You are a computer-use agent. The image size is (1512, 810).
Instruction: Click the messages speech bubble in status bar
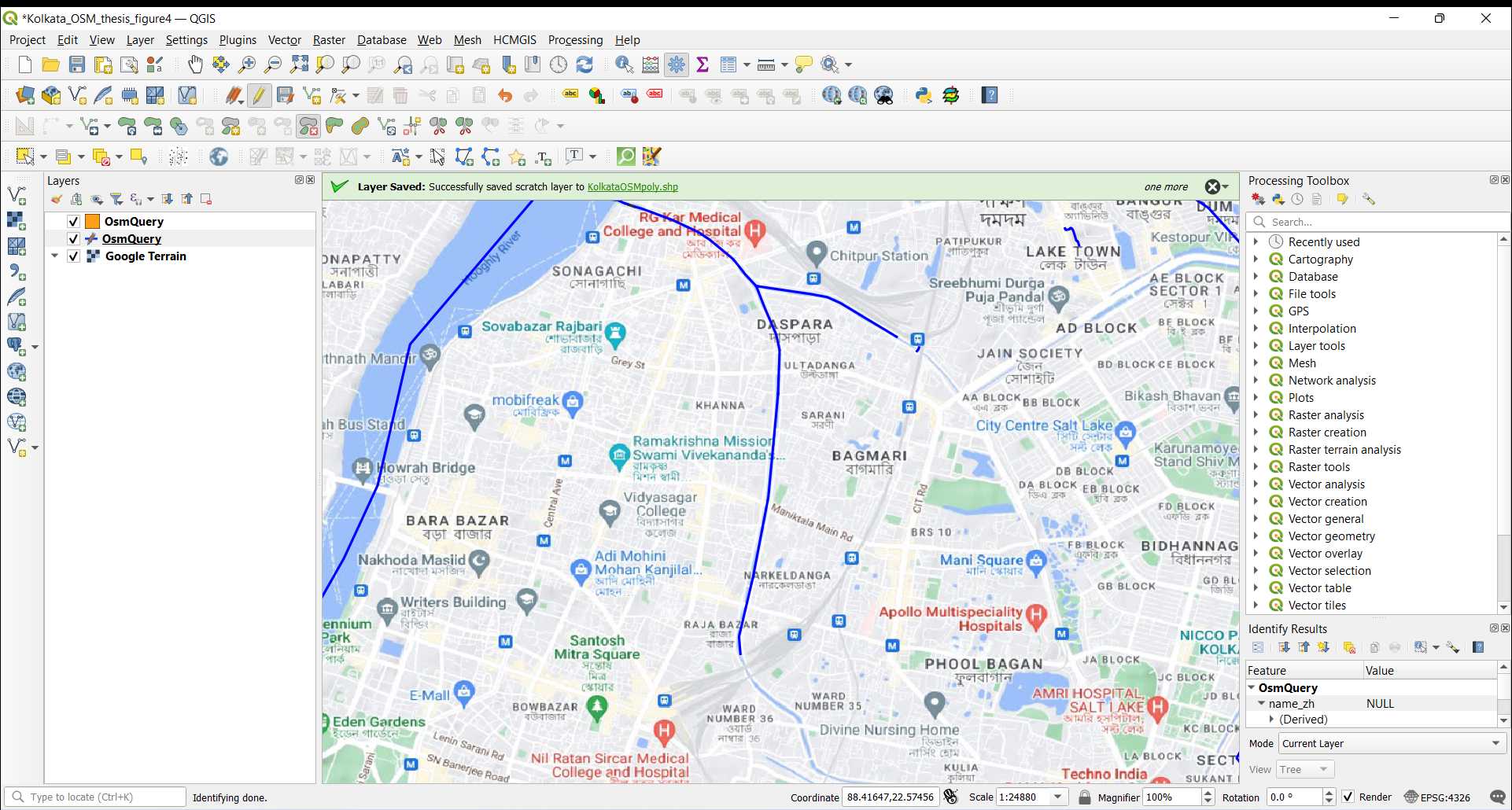click(x=1498, y=797)
